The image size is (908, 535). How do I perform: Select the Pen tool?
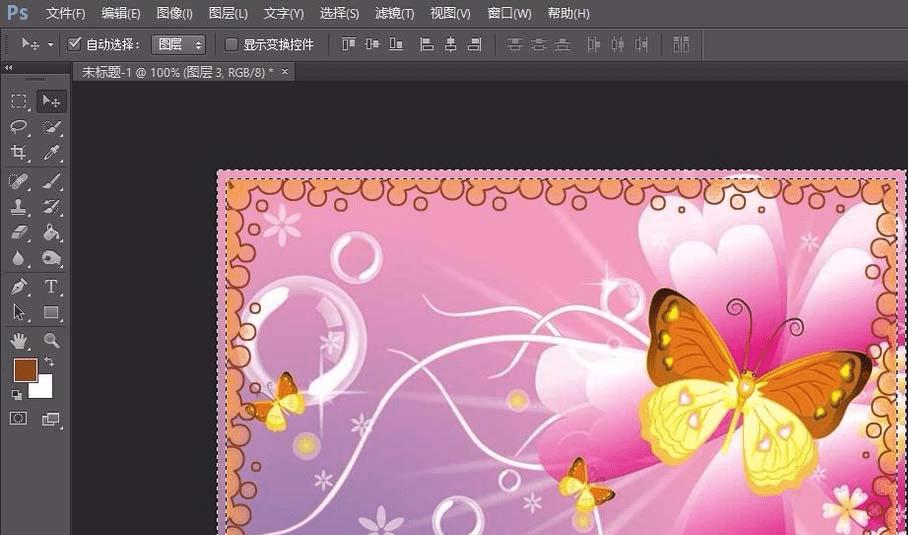19,287
